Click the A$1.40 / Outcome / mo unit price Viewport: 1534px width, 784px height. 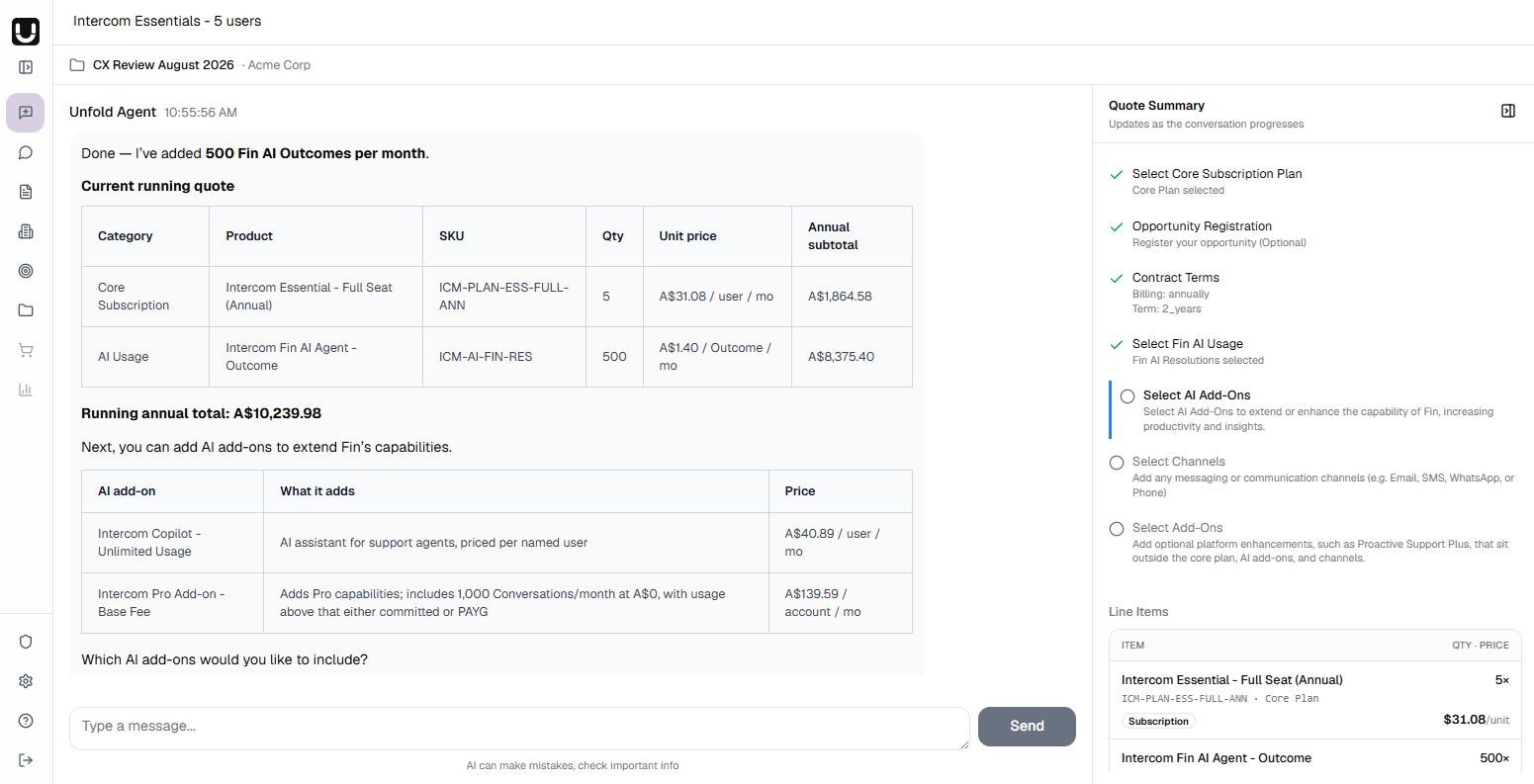coord(717,357)
